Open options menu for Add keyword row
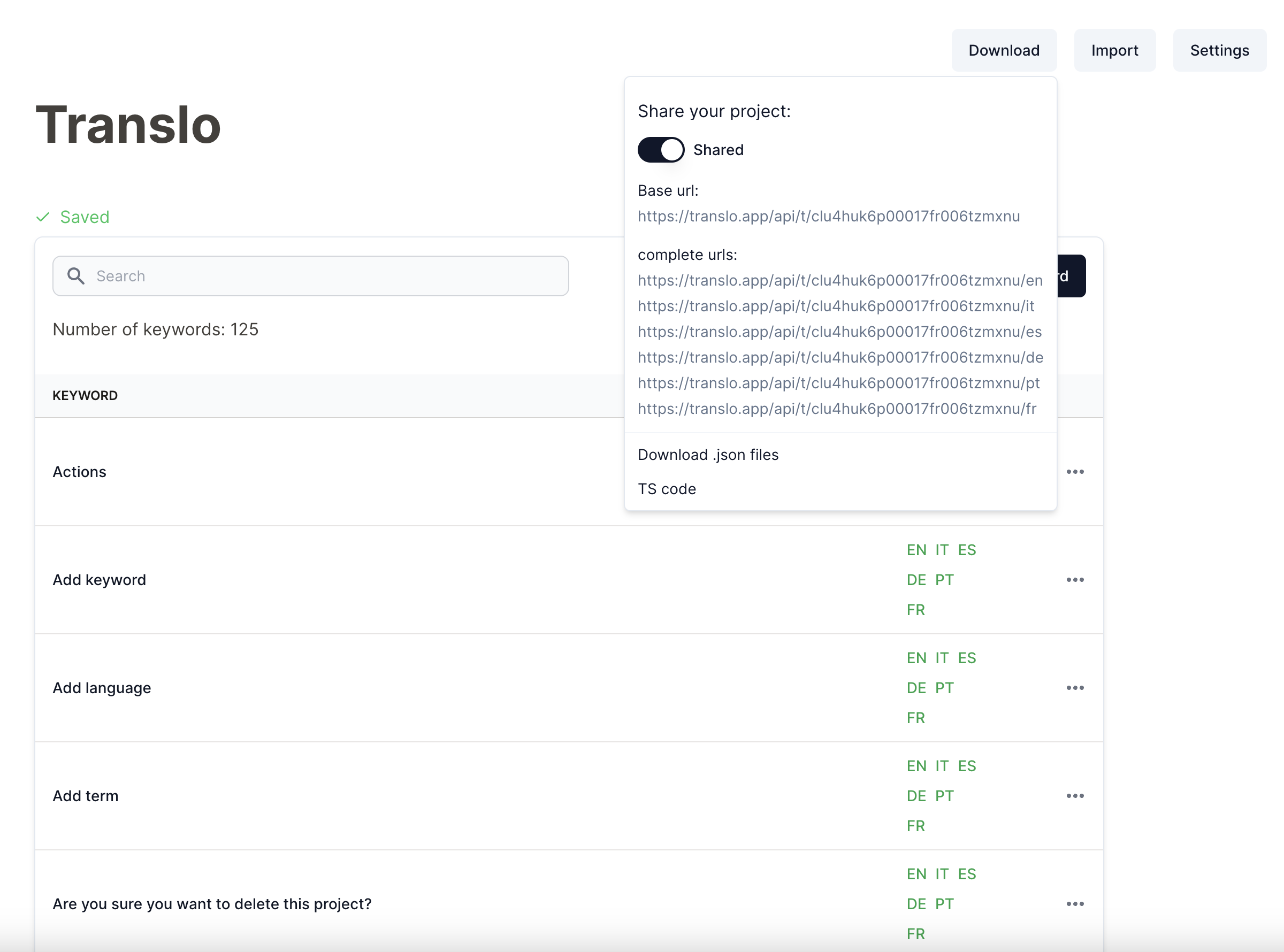Screen dimensions: 1284x952 coord(1075,580)
